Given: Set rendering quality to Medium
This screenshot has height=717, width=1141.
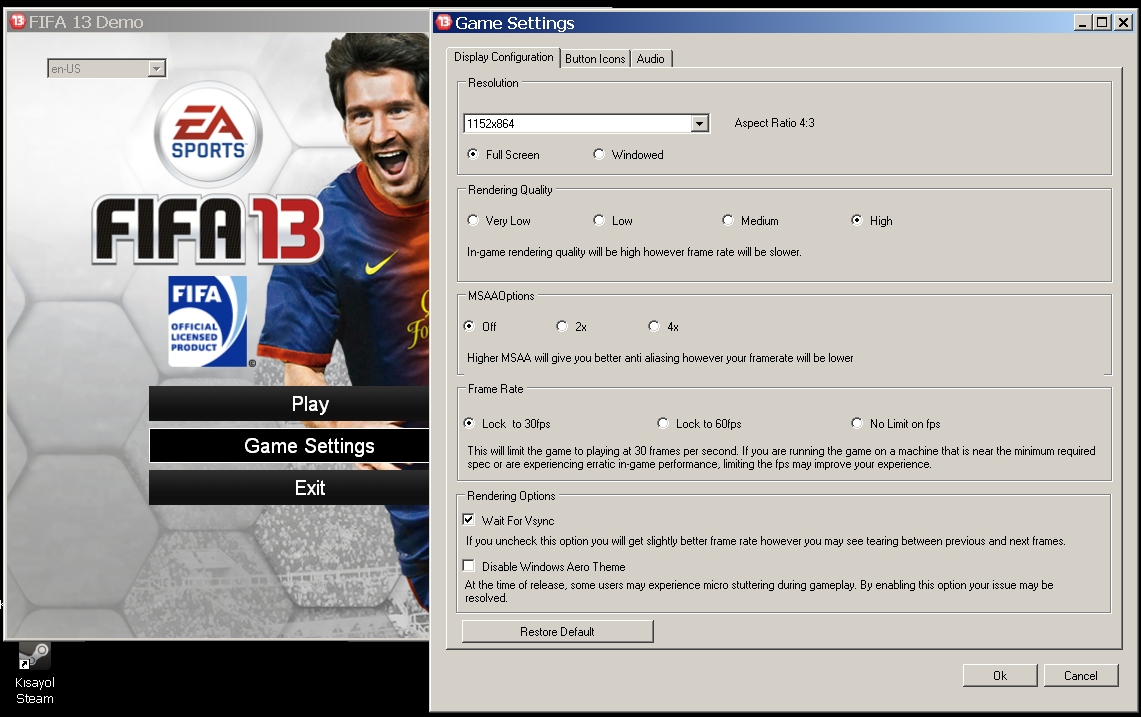Looking at the screenshot, I should pyautogui.click(x=728, y=220).
